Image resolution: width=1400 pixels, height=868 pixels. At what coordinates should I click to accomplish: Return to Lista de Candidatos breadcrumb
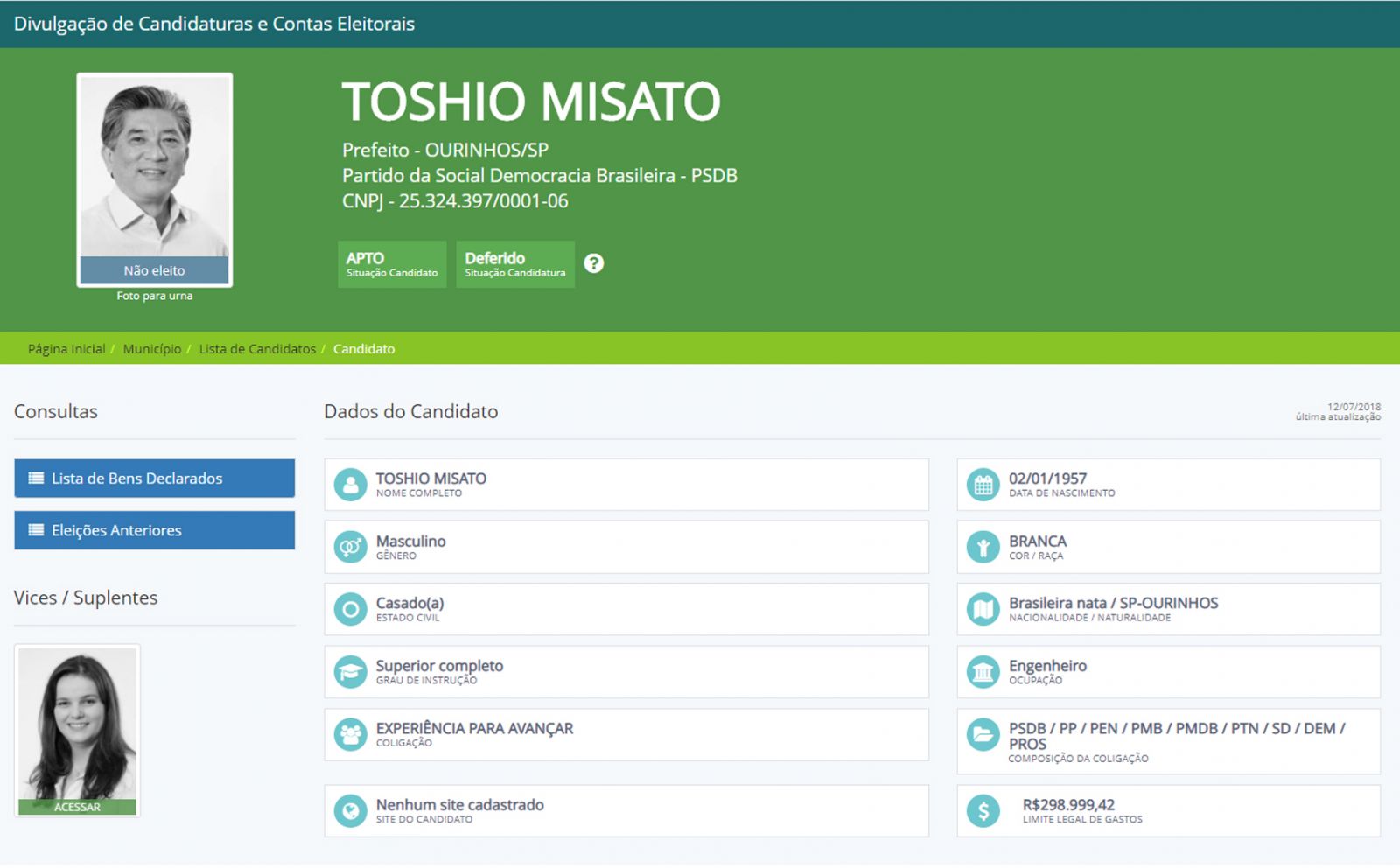(257, 349)
